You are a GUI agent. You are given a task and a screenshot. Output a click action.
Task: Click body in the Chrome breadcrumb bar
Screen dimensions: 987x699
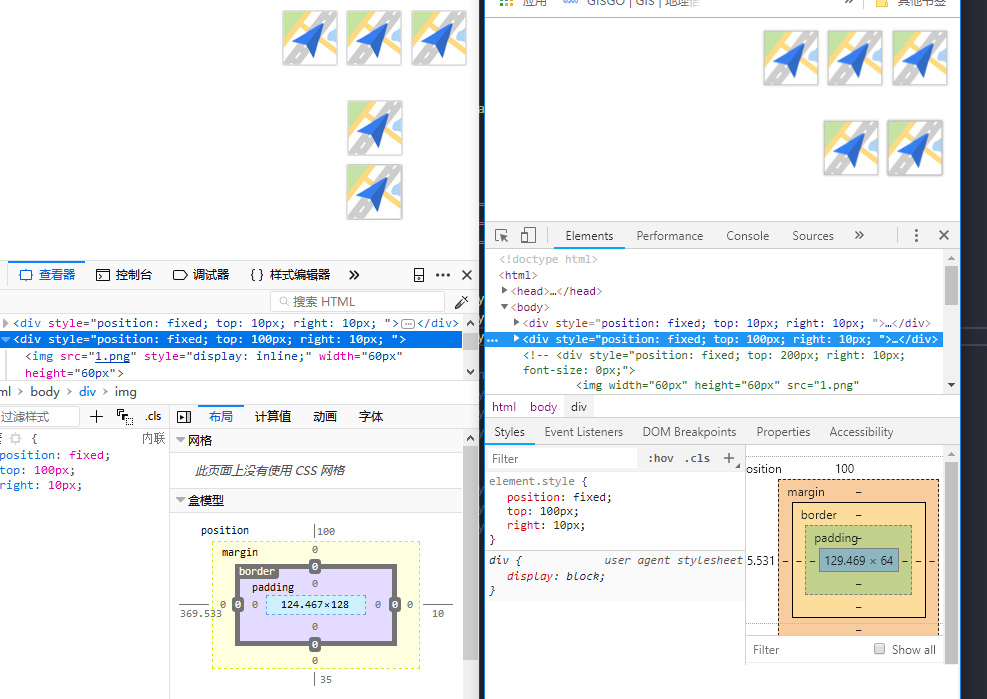coord(543,407)
